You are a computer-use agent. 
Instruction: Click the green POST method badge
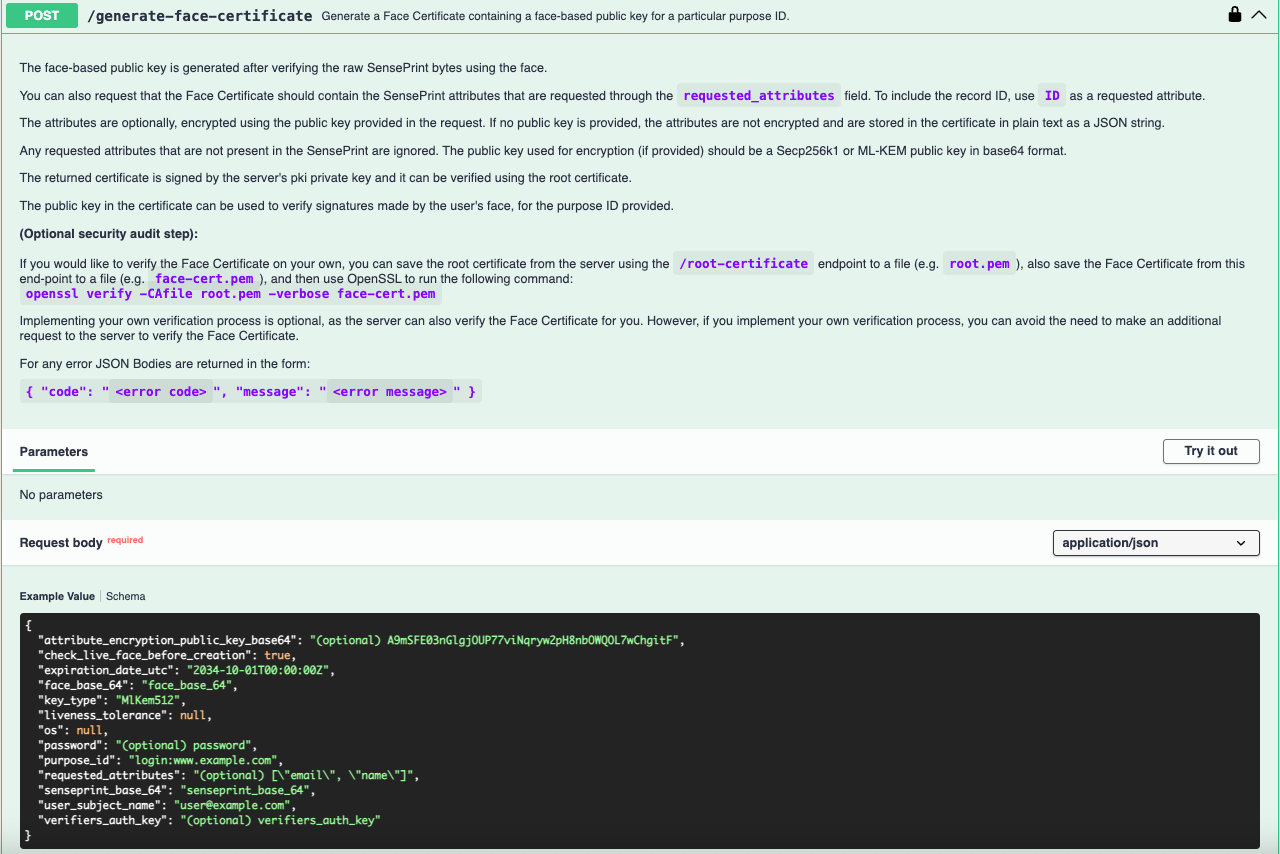[x=41, y=16]
